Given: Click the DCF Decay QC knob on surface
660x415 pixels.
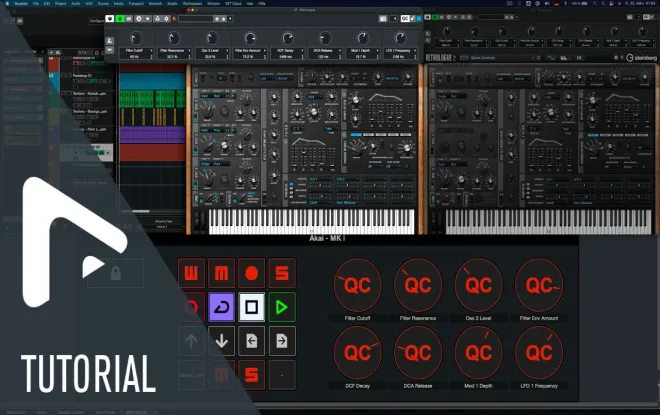Looking at the screenshot, I should [357, 353].
